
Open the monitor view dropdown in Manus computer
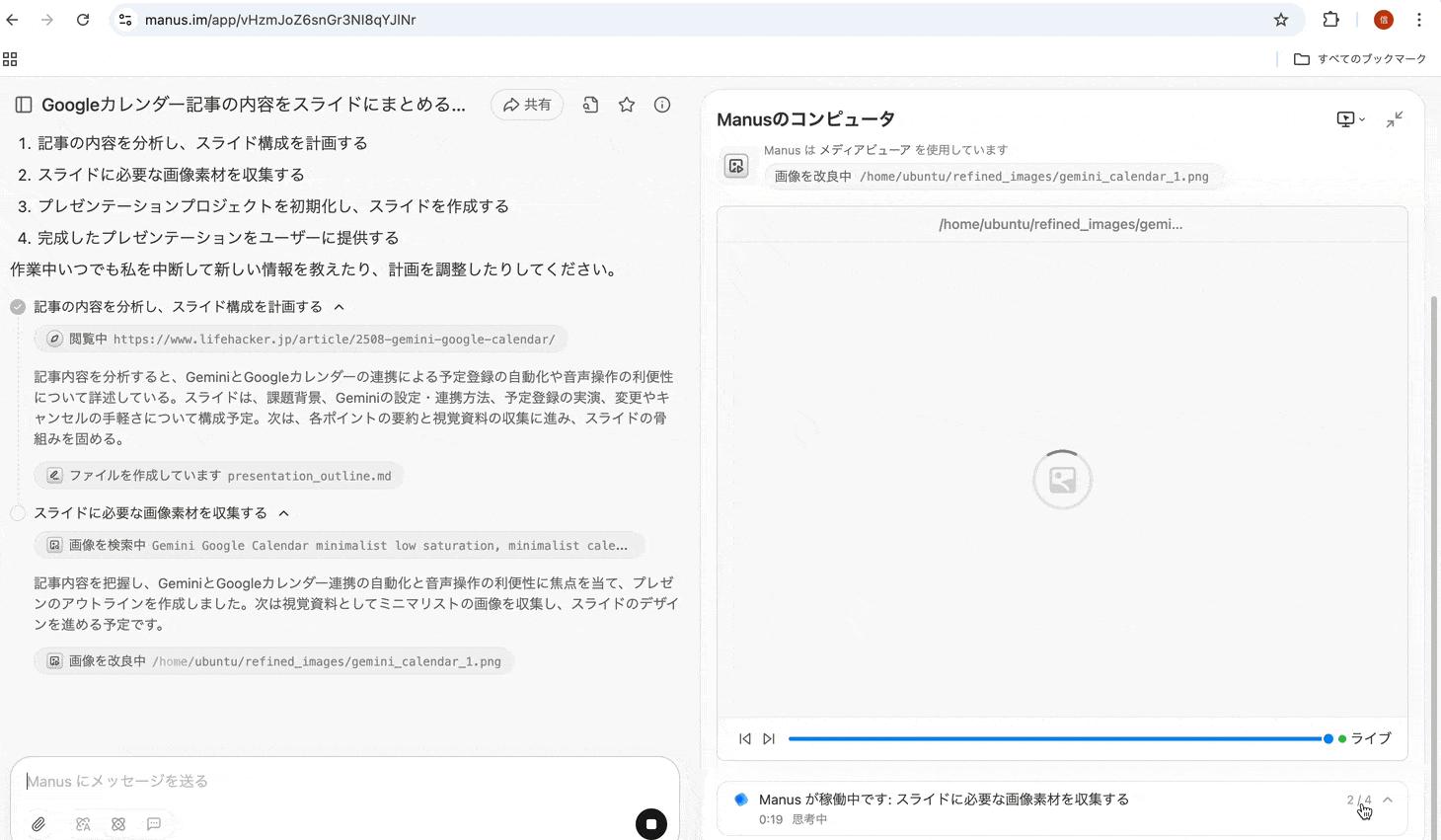1349,119
